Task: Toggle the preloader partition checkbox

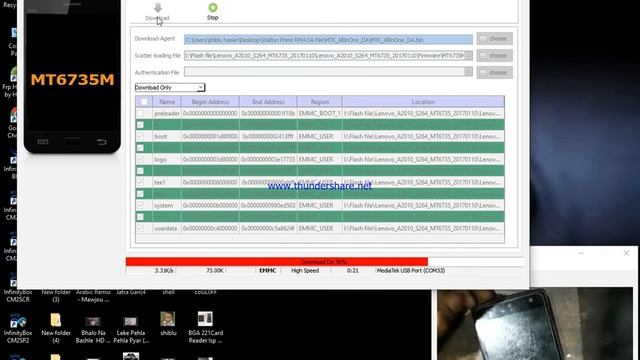Action: click(140, 113)
